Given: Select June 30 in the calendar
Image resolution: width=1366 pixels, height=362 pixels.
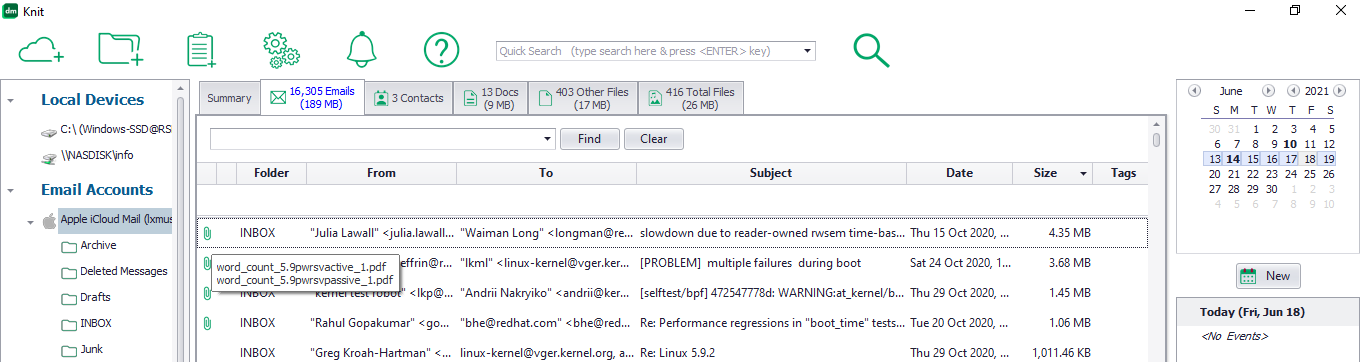Looking at the screenshot, I should 1272,189.
